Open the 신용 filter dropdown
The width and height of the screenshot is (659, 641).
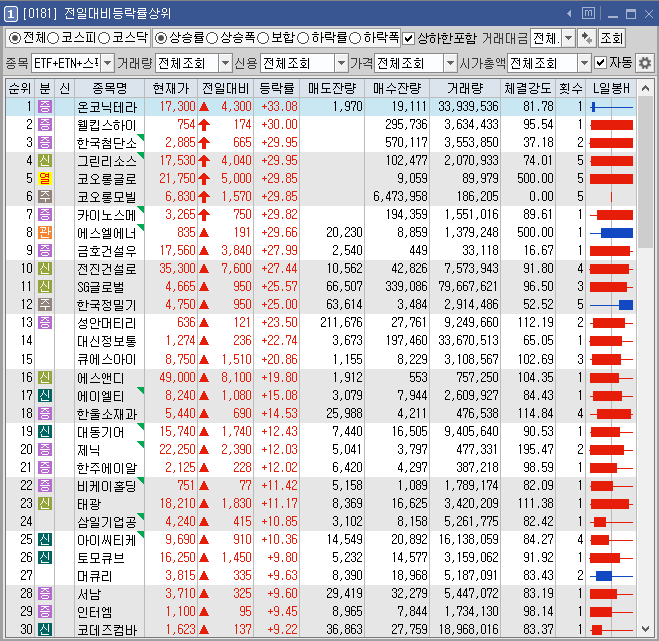341,63
